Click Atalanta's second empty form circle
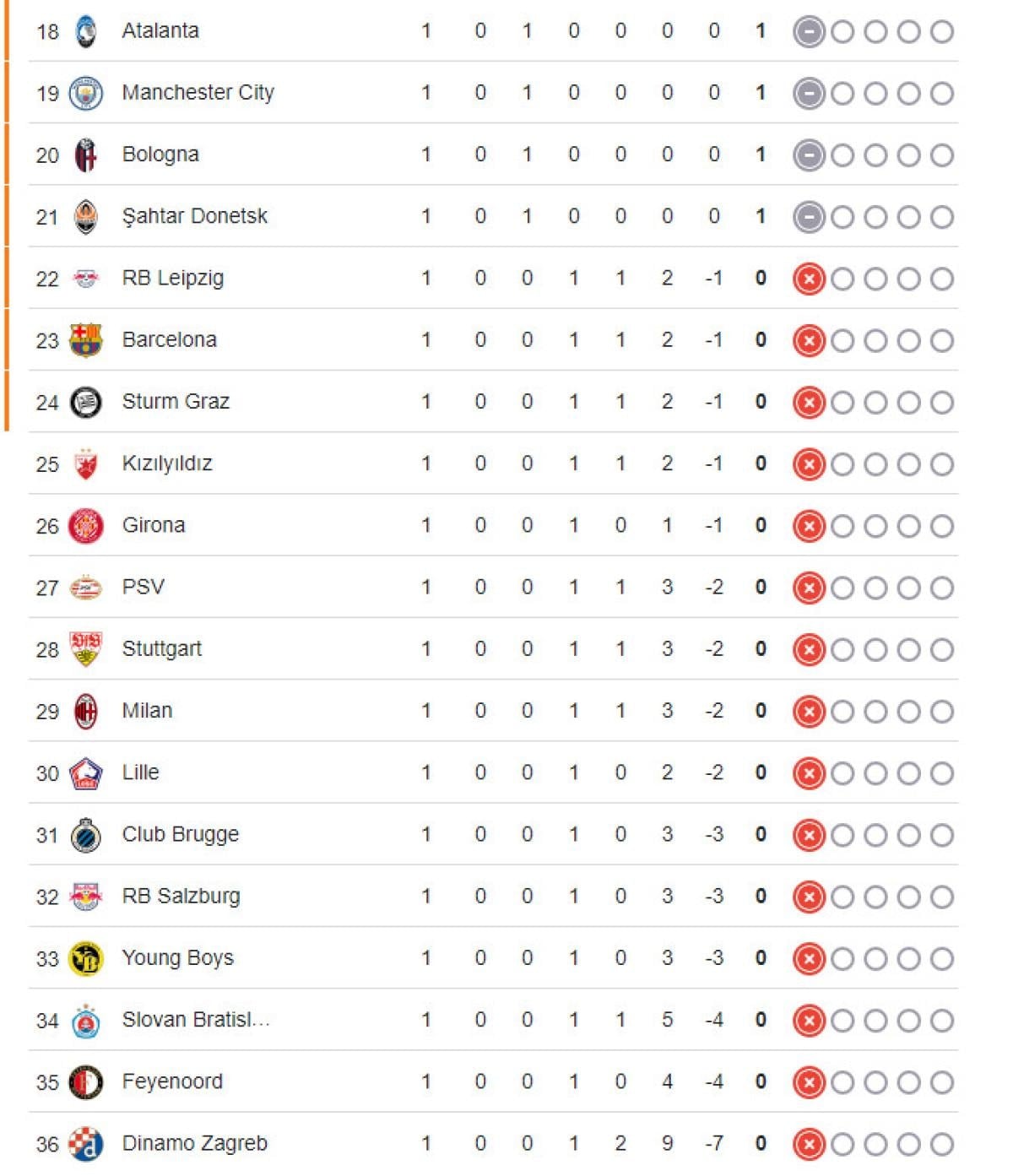 (875, 32)
